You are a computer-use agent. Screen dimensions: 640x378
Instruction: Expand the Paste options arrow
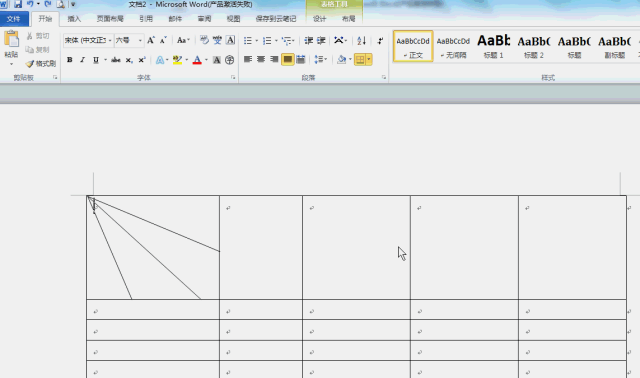[11, 64]
